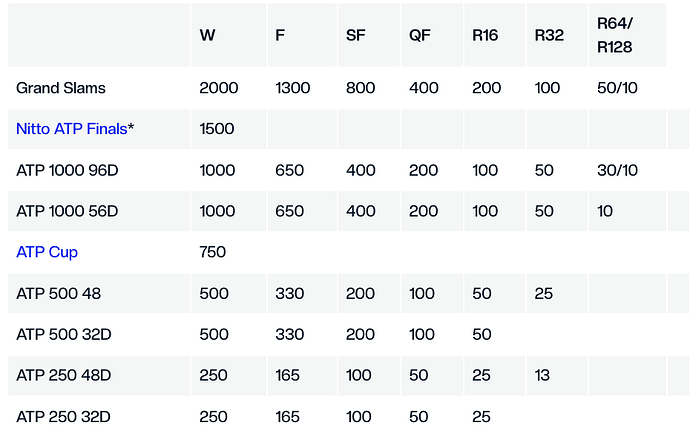
Task: Click the 2000 winner points cell
Action: tap(218, 88)
